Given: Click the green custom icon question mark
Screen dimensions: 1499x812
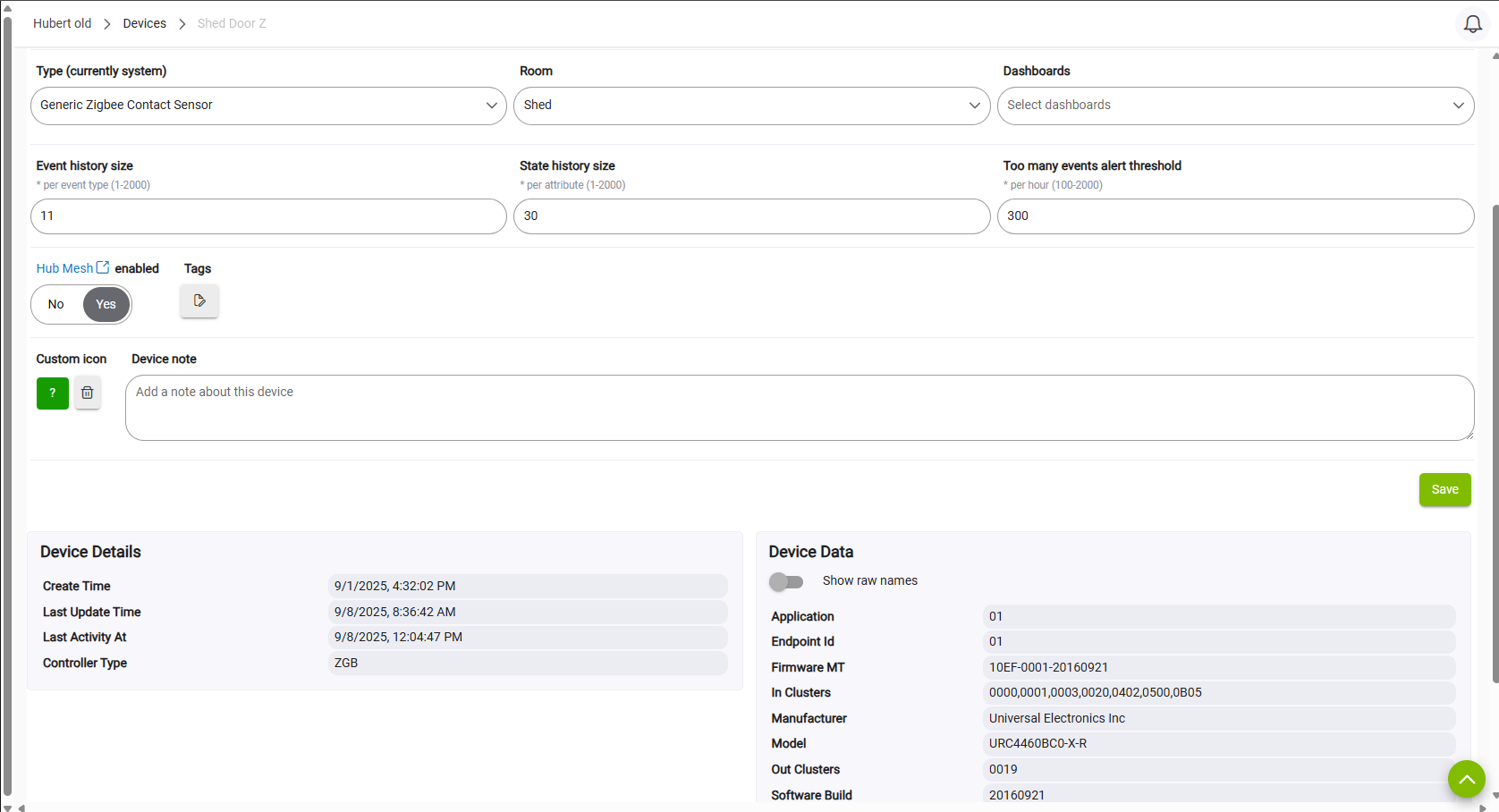Looking at the screenshot, I should pyautogui.click(x=53, y=393).
